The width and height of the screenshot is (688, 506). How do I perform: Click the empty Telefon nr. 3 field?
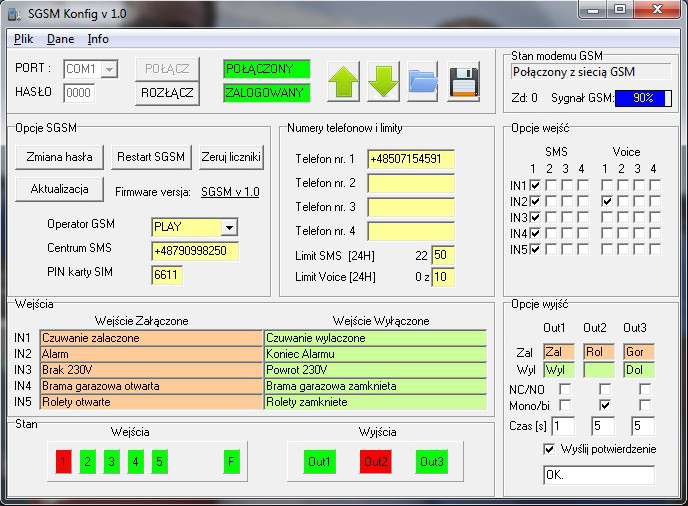[411, 207]
